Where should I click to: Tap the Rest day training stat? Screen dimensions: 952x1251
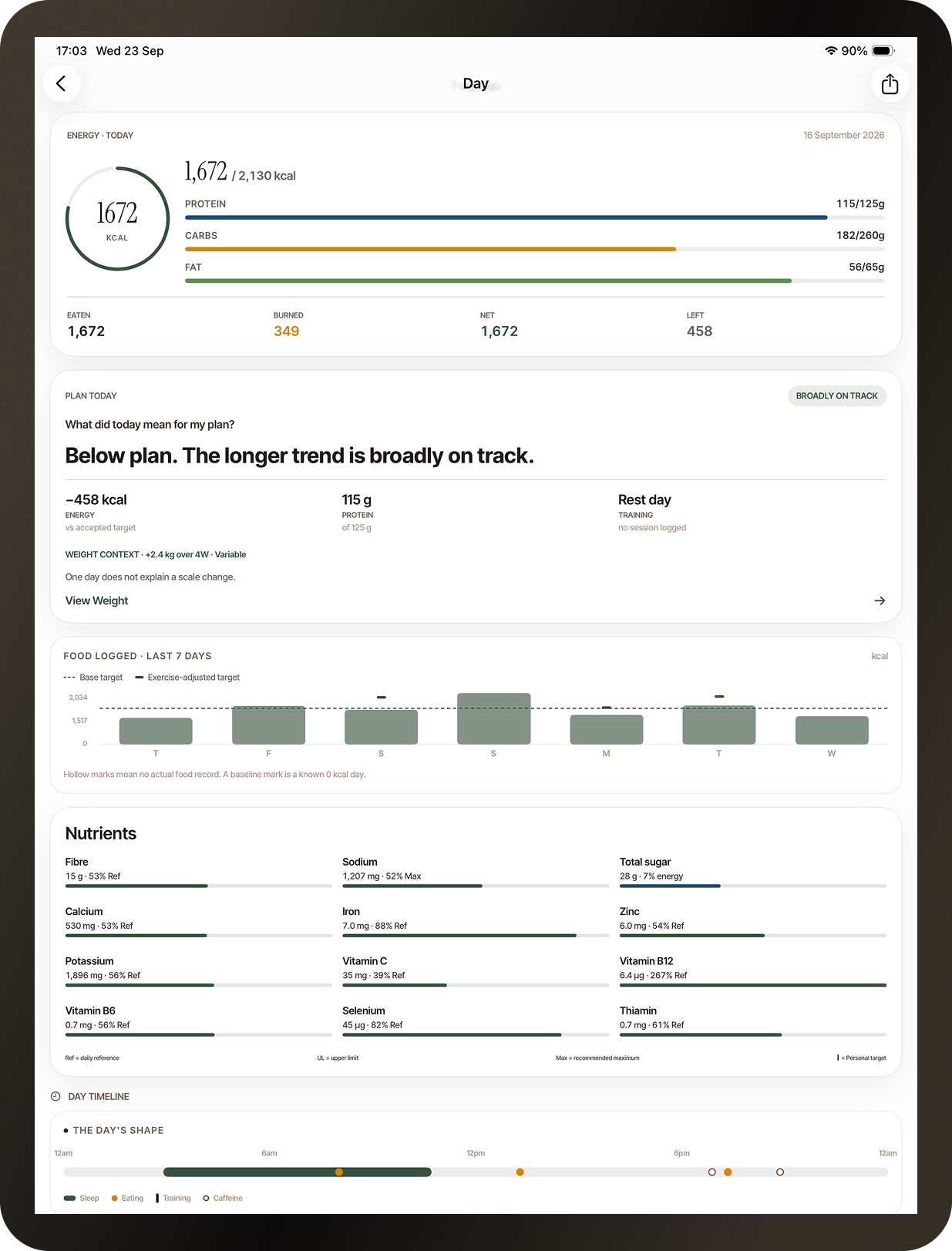652,513
